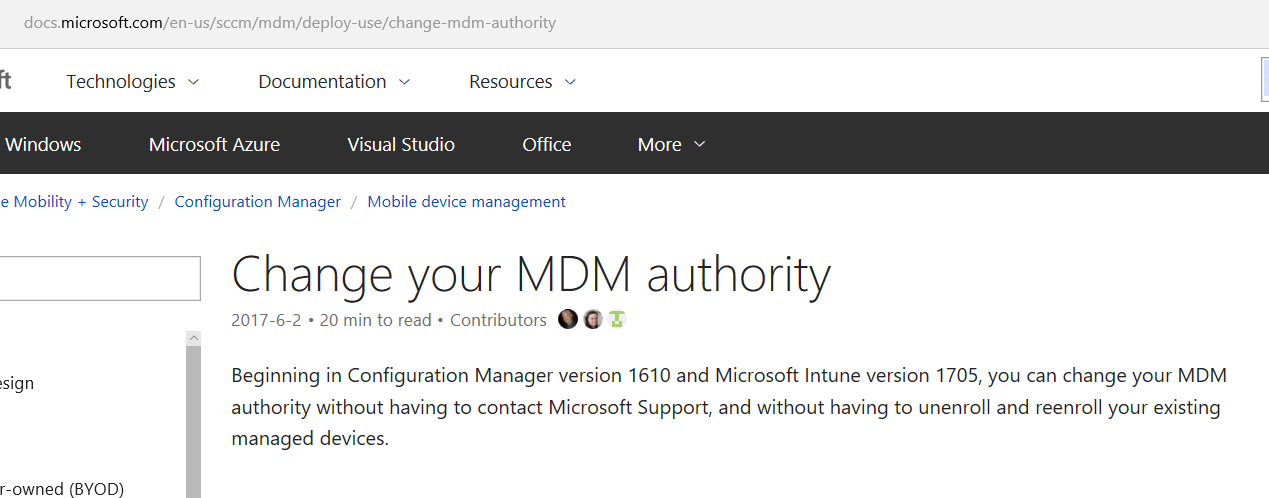Click the green third contributor avatar

click(617, 320)
